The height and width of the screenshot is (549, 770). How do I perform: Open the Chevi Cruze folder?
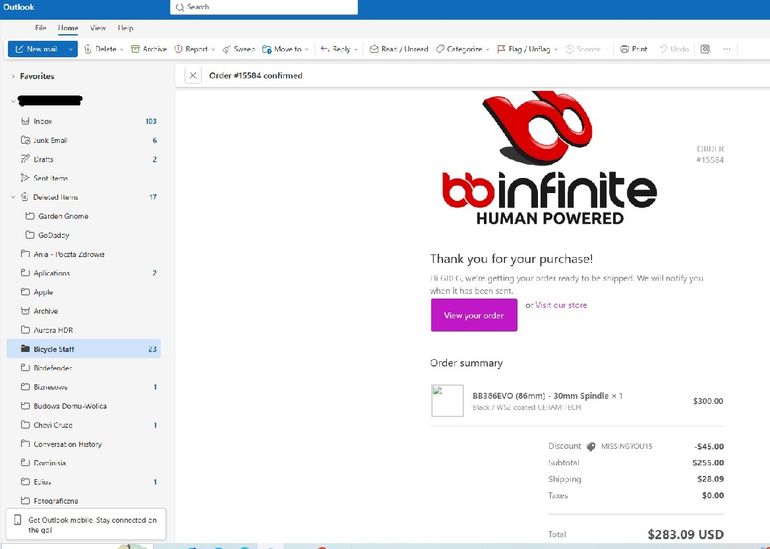(x=83, y=425)
